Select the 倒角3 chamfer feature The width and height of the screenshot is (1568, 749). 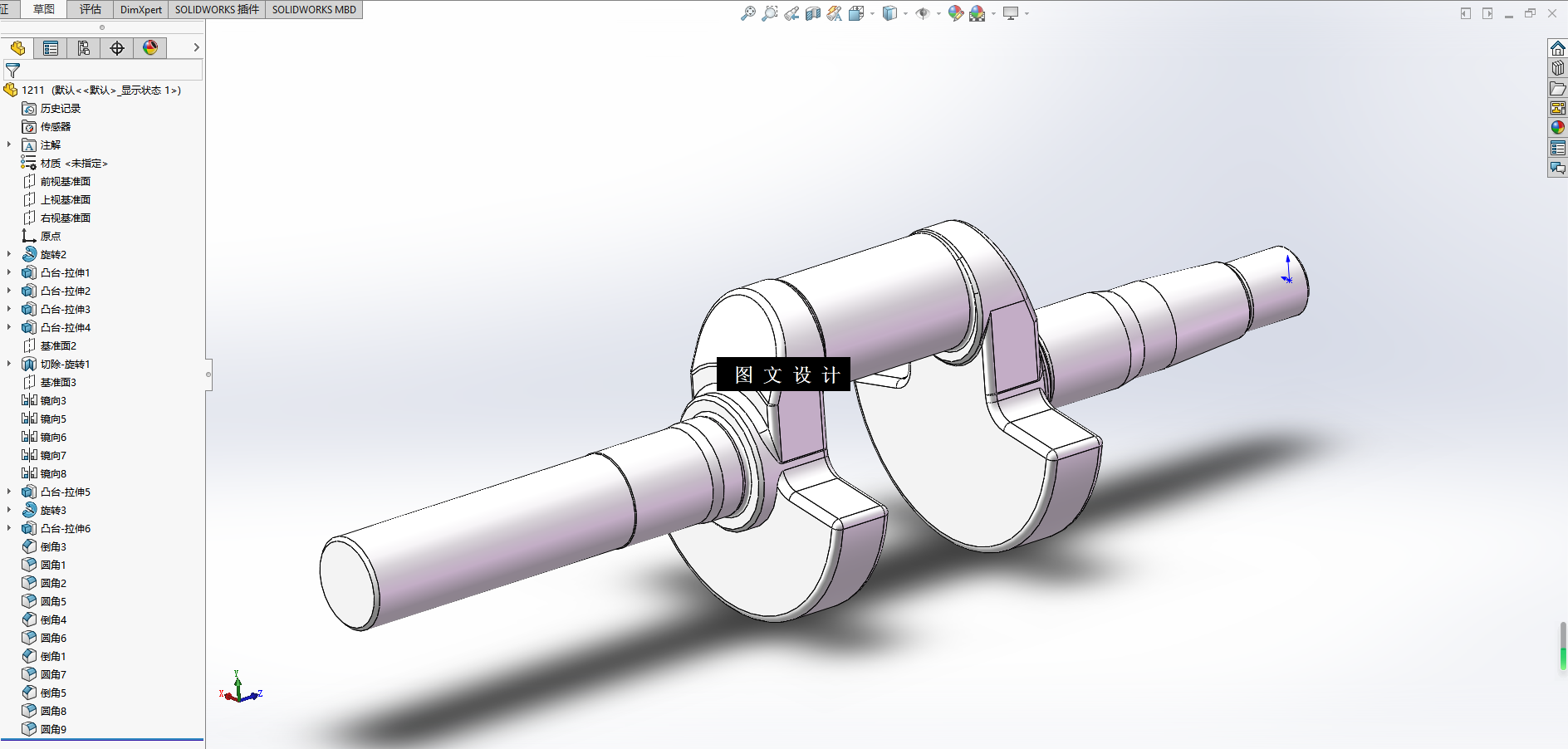tap(44, 546)
